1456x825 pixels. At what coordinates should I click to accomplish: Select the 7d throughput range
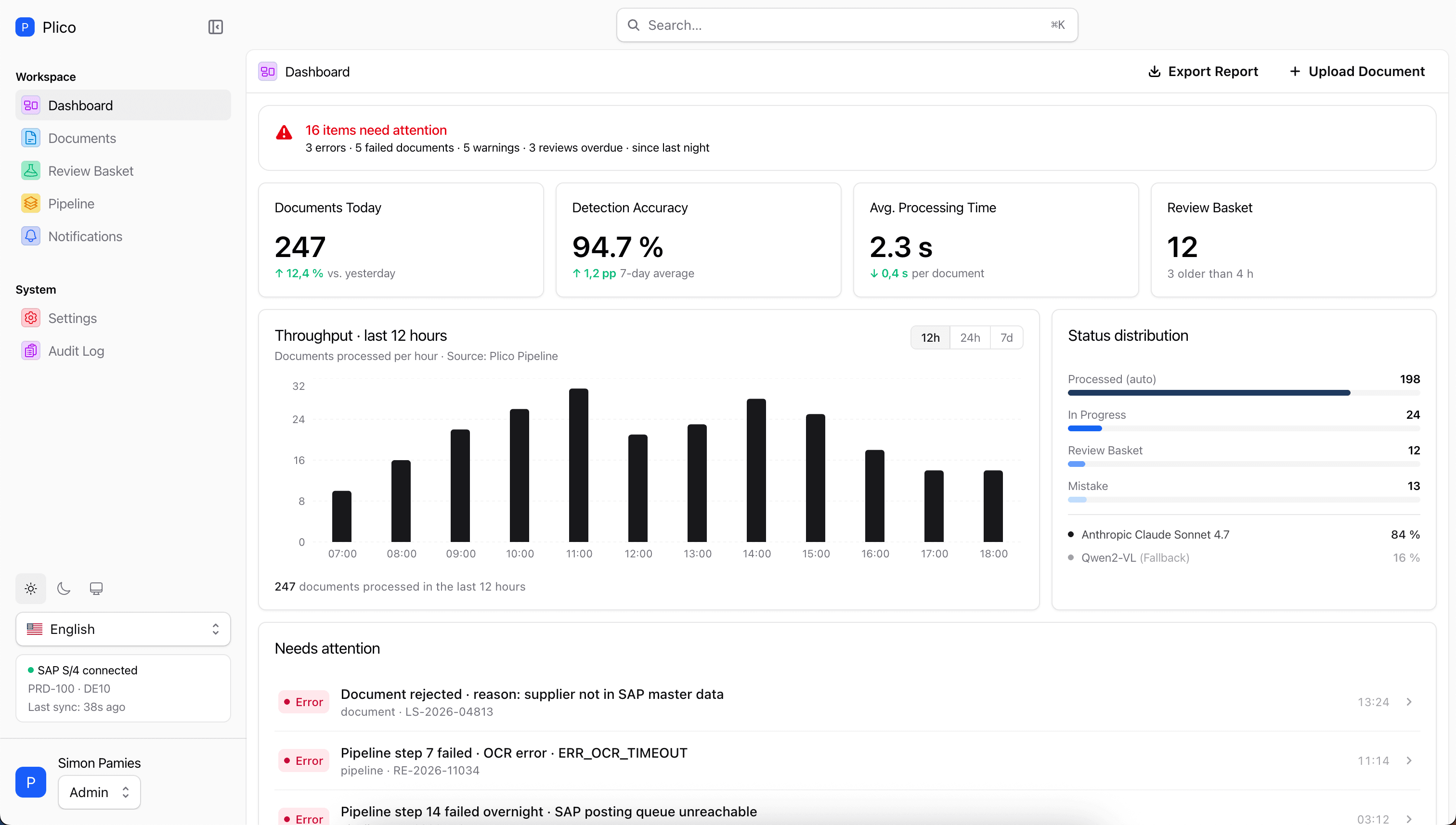click(1007, 338)
